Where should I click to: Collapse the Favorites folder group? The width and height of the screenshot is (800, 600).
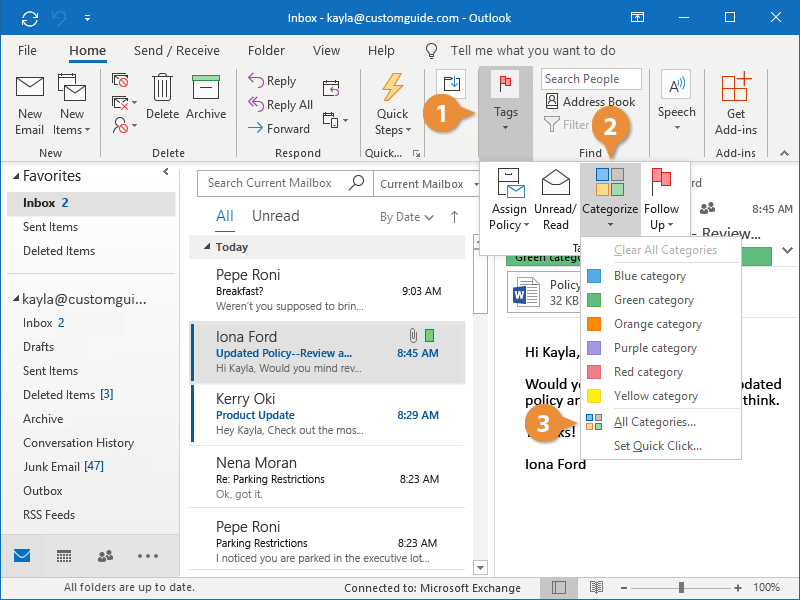coord(14,176)
